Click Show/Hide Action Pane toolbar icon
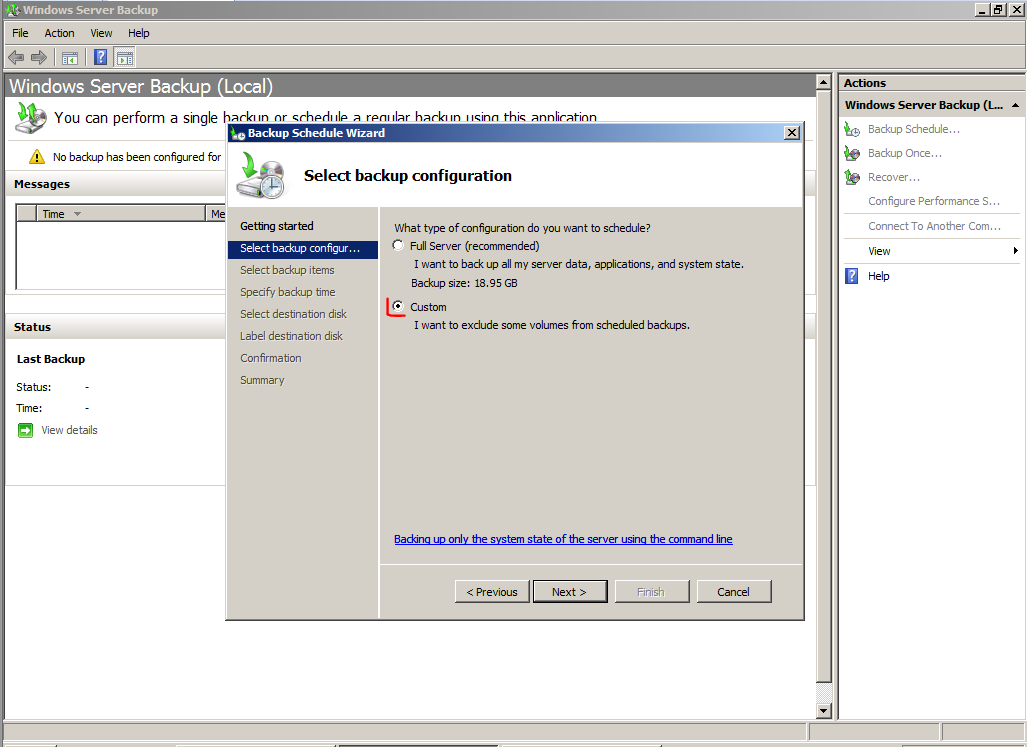 (125, 58)
